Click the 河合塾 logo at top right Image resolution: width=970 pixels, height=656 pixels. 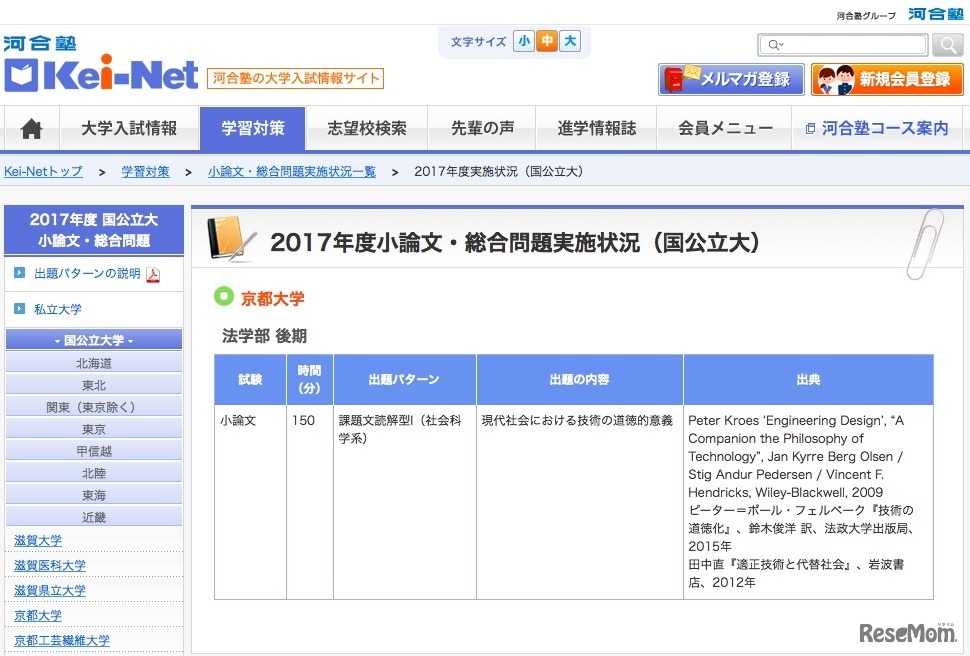(x=934, y=12)
